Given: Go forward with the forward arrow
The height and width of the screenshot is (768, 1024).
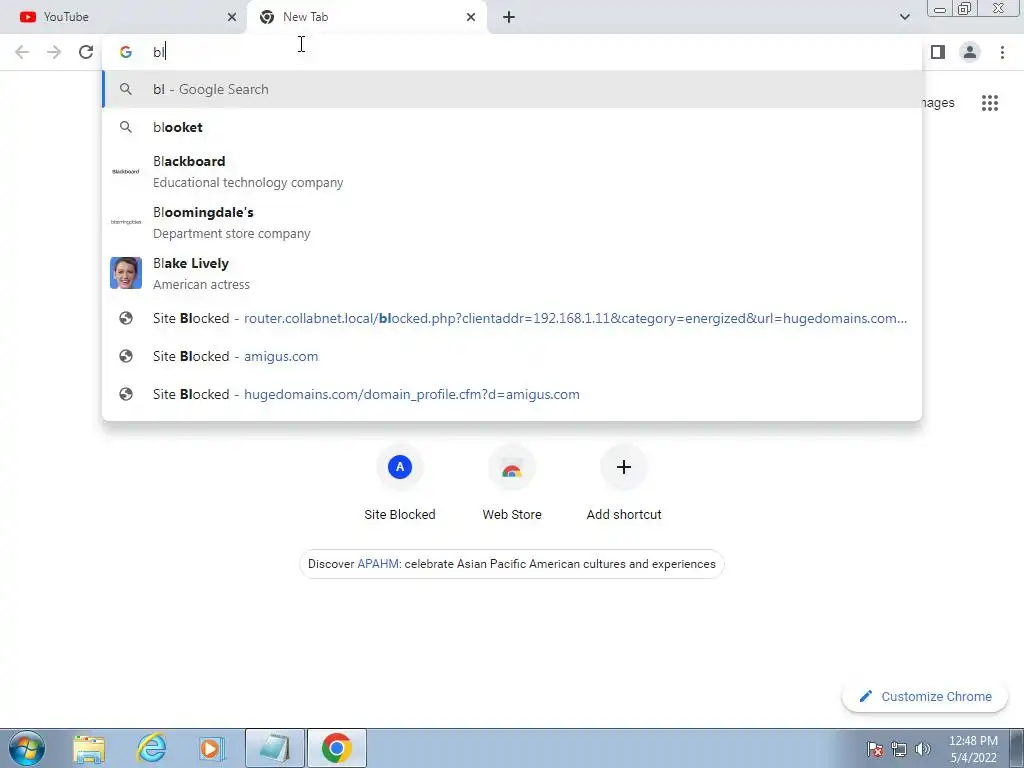Looking at the screenshot, I should pyautogui.click(x=54, y=52).
